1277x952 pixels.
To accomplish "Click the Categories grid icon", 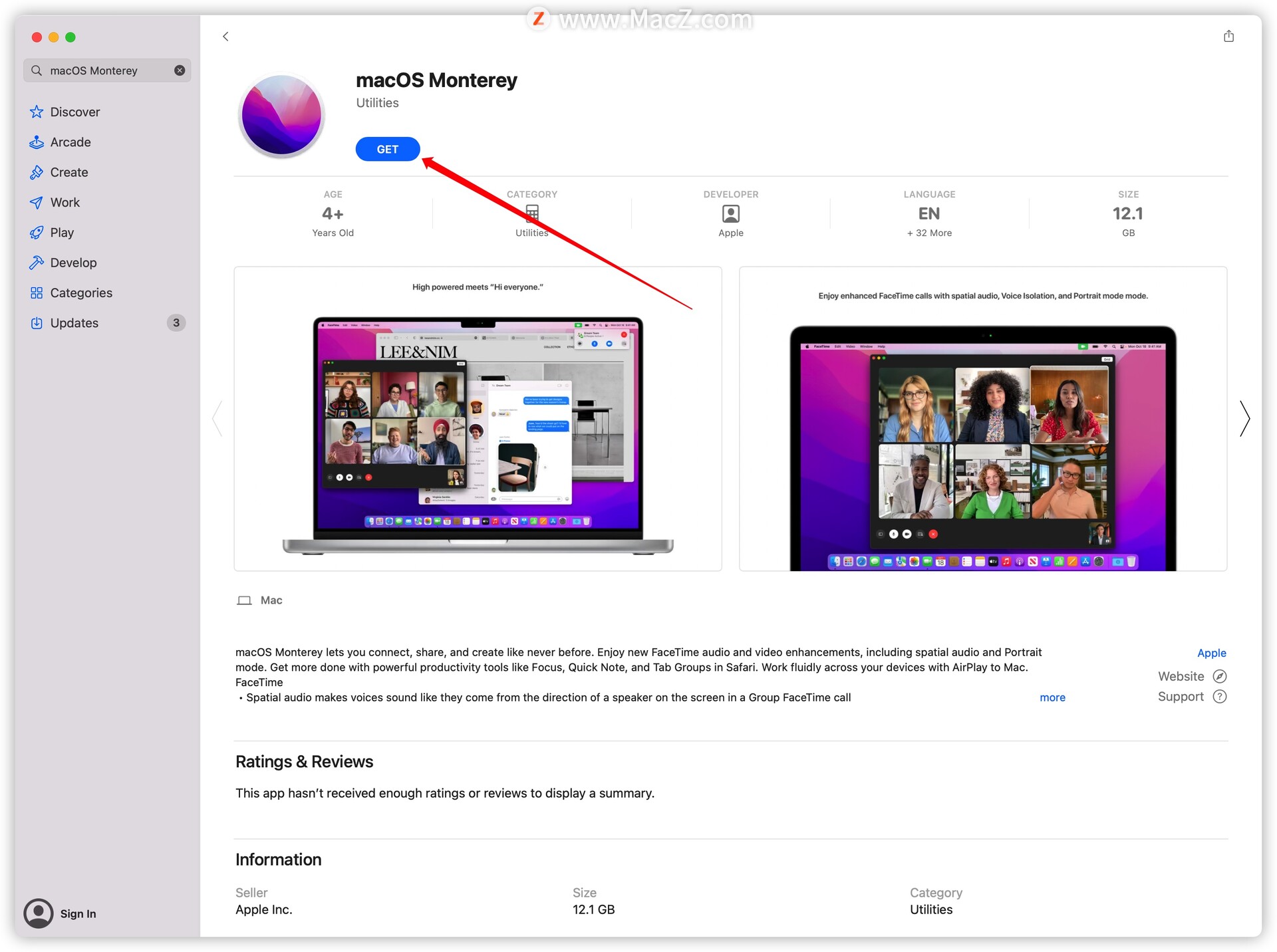I will [x=37, y=293].
